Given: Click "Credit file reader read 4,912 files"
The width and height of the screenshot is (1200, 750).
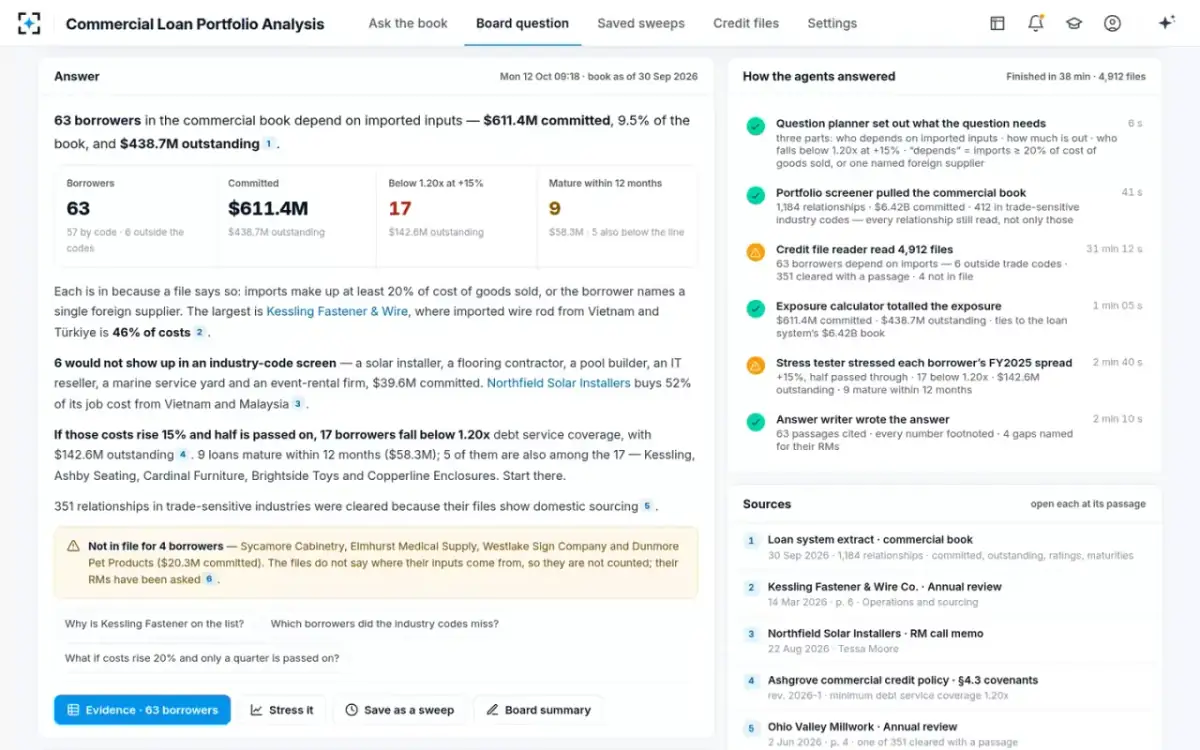Looking at the screenshot, I should 864,250.
